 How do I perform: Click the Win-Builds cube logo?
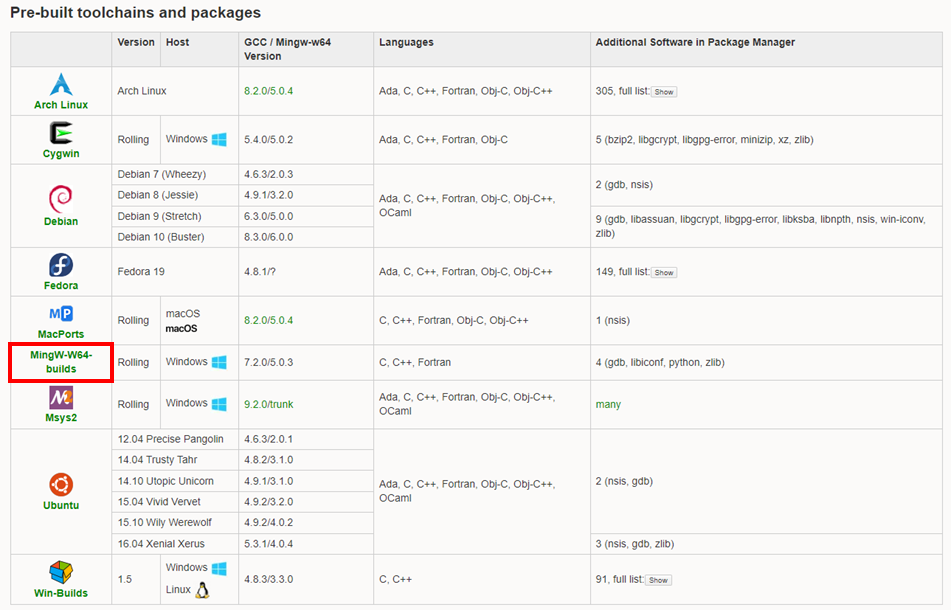(61, 572)
